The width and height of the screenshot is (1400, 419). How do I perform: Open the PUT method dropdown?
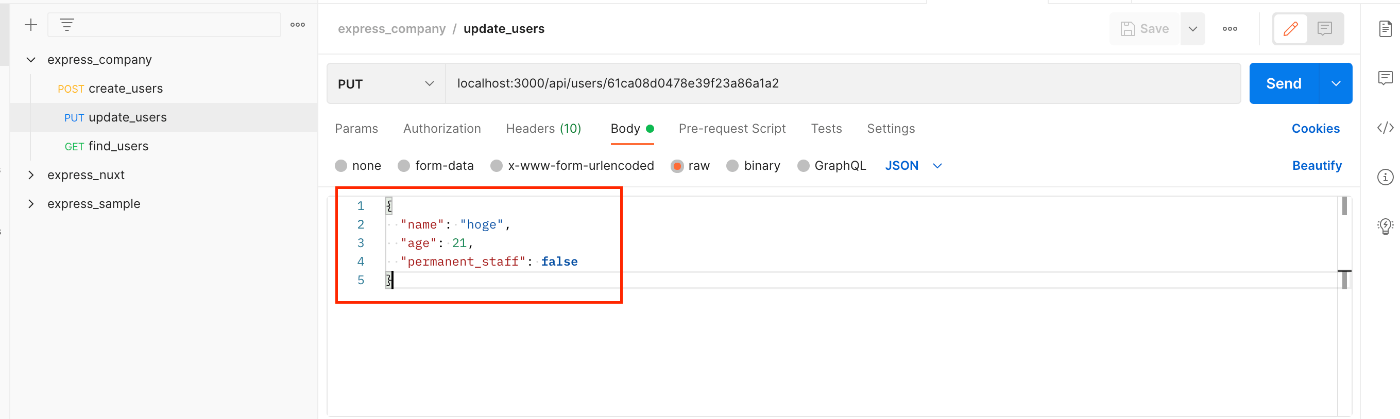coord(386,84)
